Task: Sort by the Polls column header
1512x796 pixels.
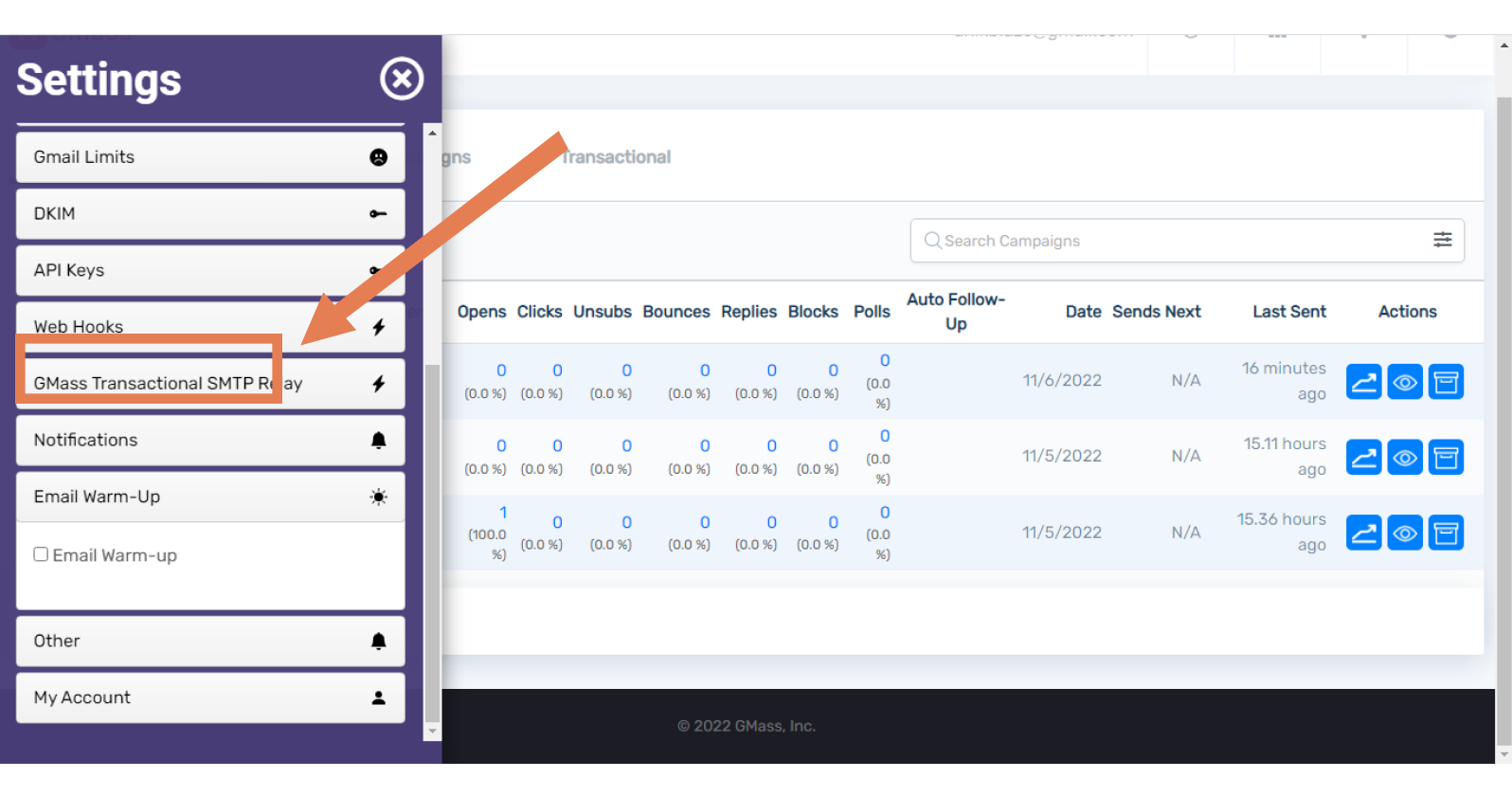Action: 872,312
